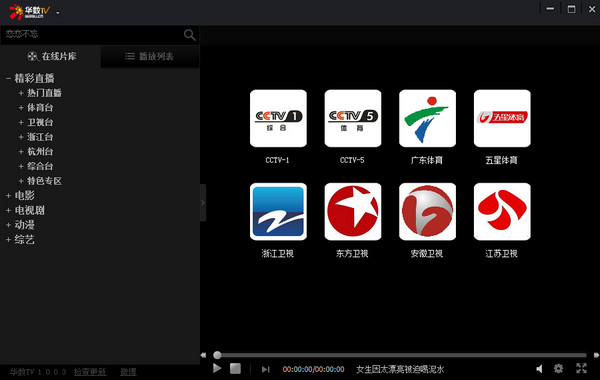Screen dimensions: 600x380
Task: Start playback with the play button
Action: click(217, 369)
